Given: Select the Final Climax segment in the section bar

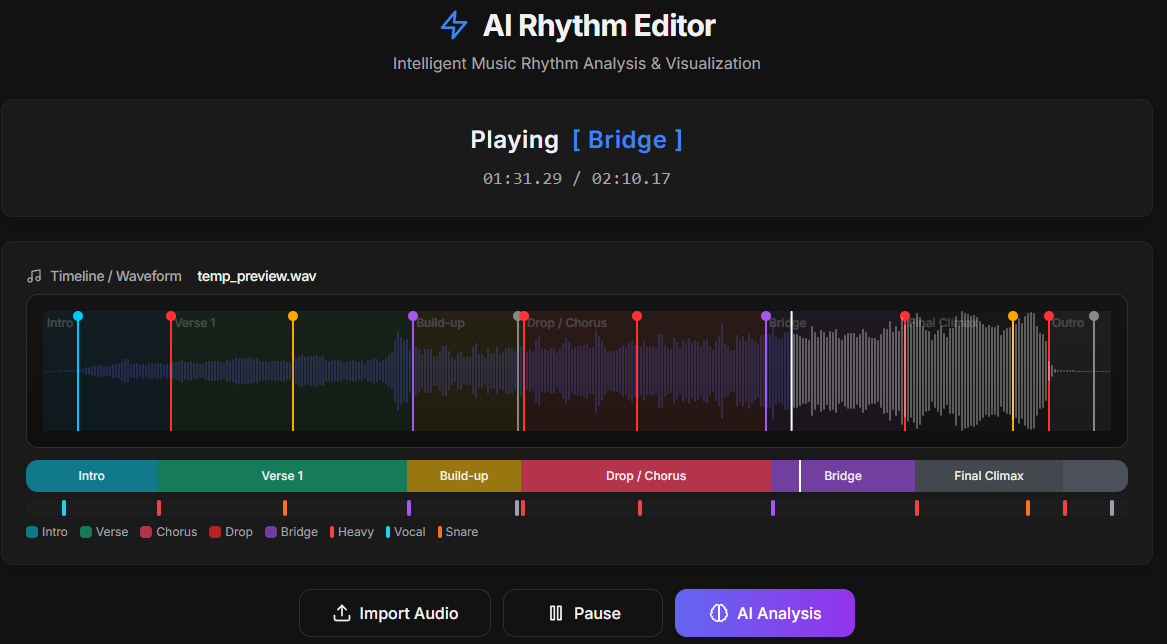Looking at the screenshot, I should (988, 475).
